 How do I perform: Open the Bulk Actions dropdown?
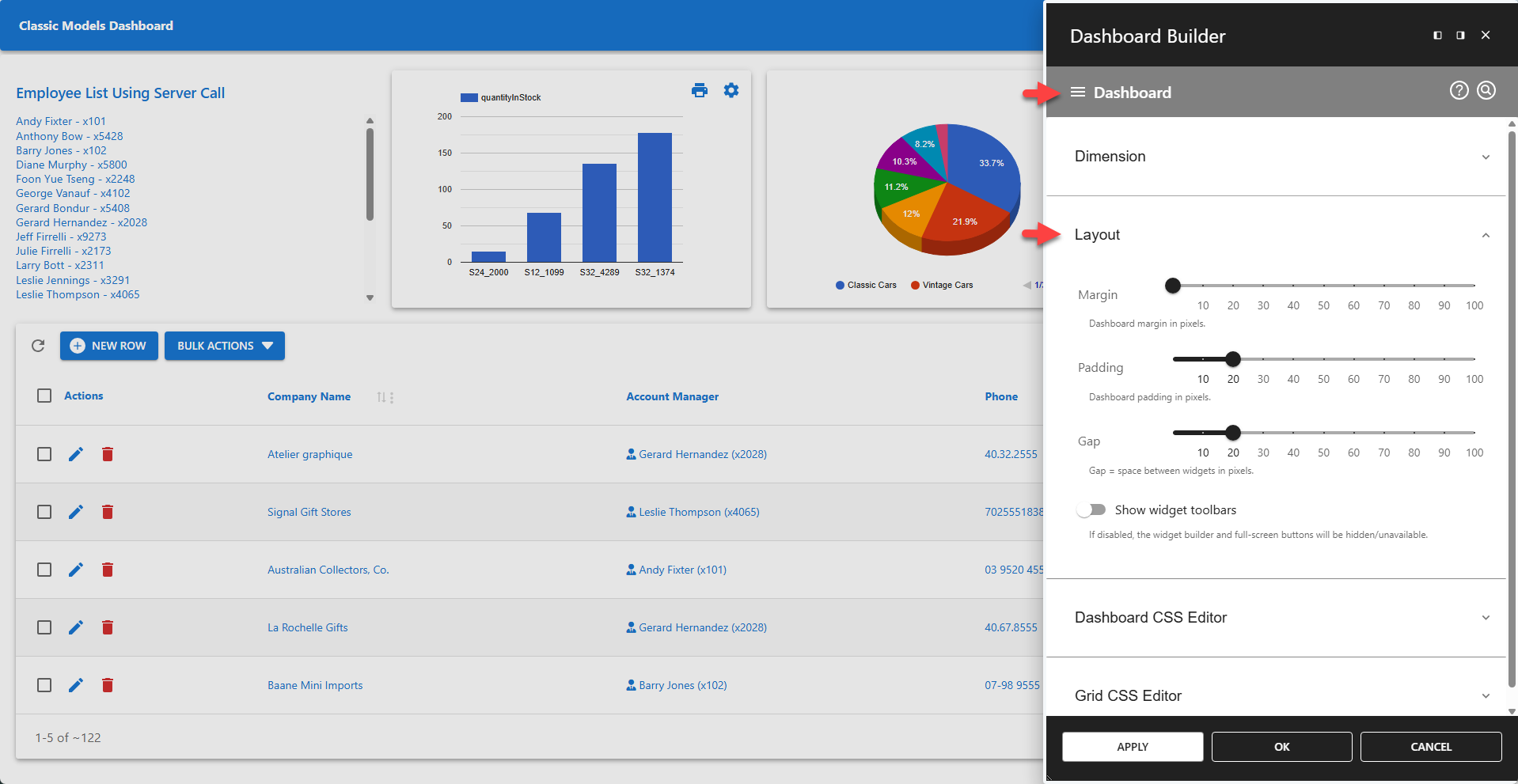[x=224, y=346]
